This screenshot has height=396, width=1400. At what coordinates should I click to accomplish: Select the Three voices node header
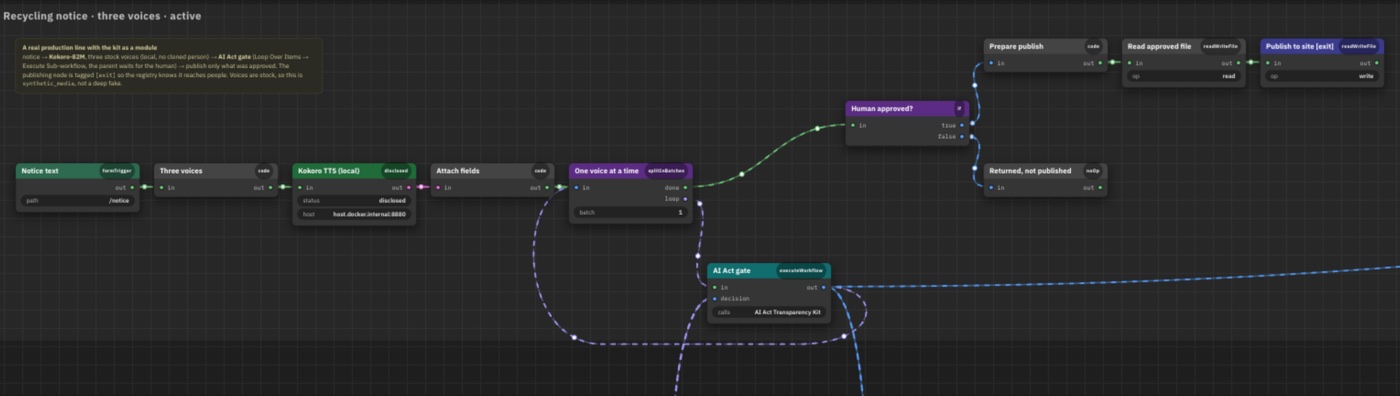215,171
